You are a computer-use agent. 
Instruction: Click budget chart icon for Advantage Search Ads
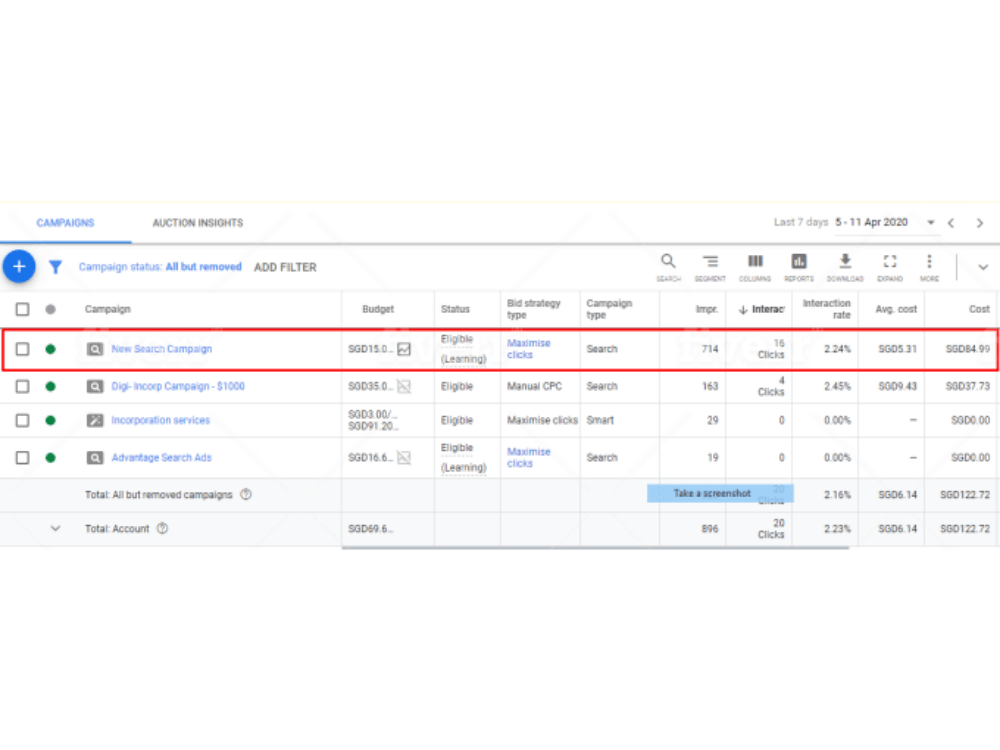pyautogui.click(x=404, y=458)
